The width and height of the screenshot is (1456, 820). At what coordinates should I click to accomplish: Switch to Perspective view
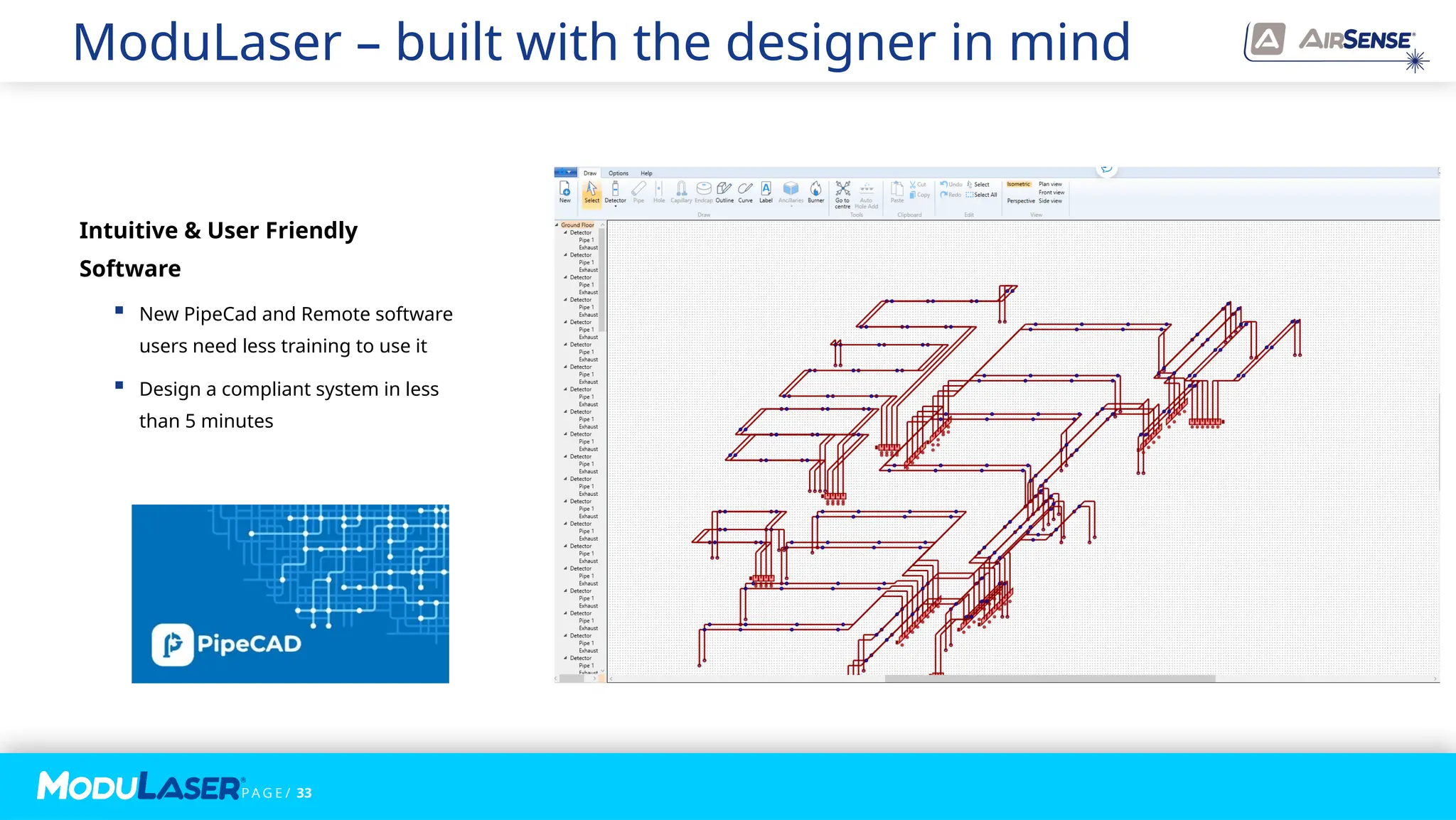[x=1021, y=201]
